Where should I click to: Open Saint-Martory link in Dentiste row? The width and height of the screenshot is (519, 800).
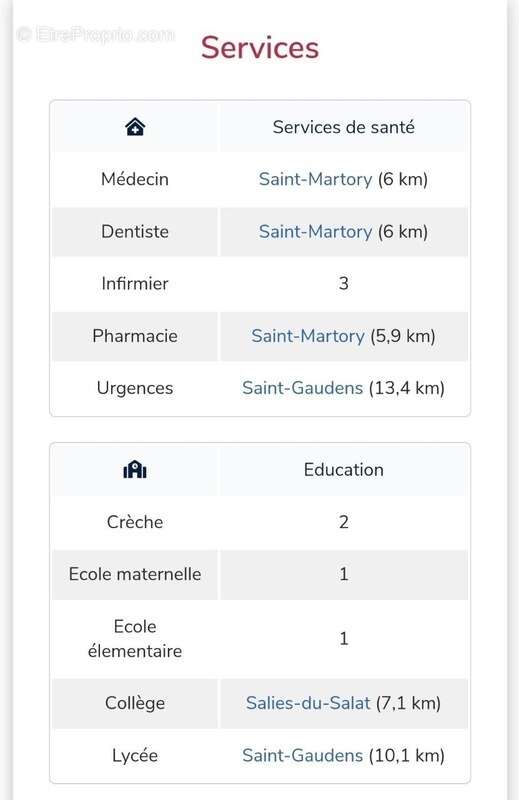pyautogui.click(x=315, y=232)
